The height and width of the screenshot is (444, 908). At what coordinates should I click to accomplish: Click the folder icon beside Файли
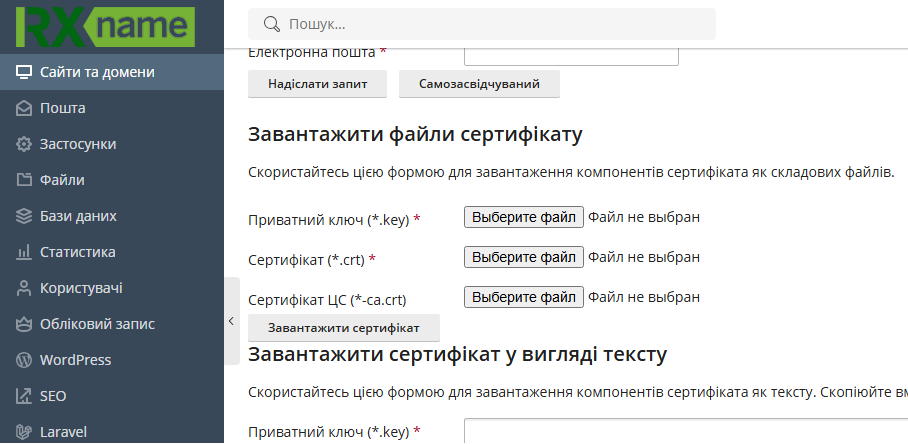click(x=24, y=180)
